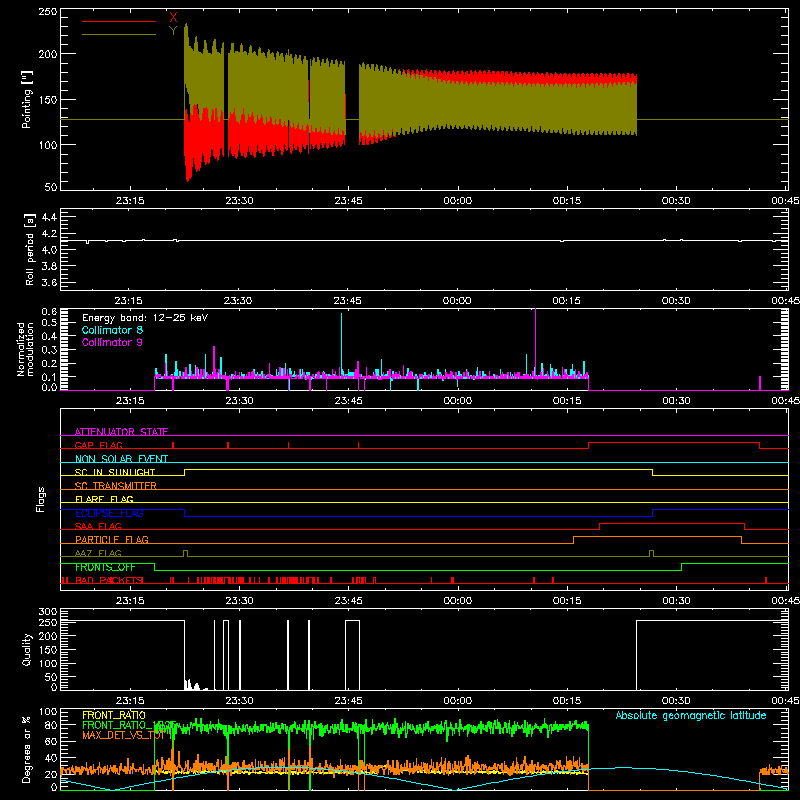Click the 'Degrees or %' axis title
The image size is (800, 800).
pos(27,749)
